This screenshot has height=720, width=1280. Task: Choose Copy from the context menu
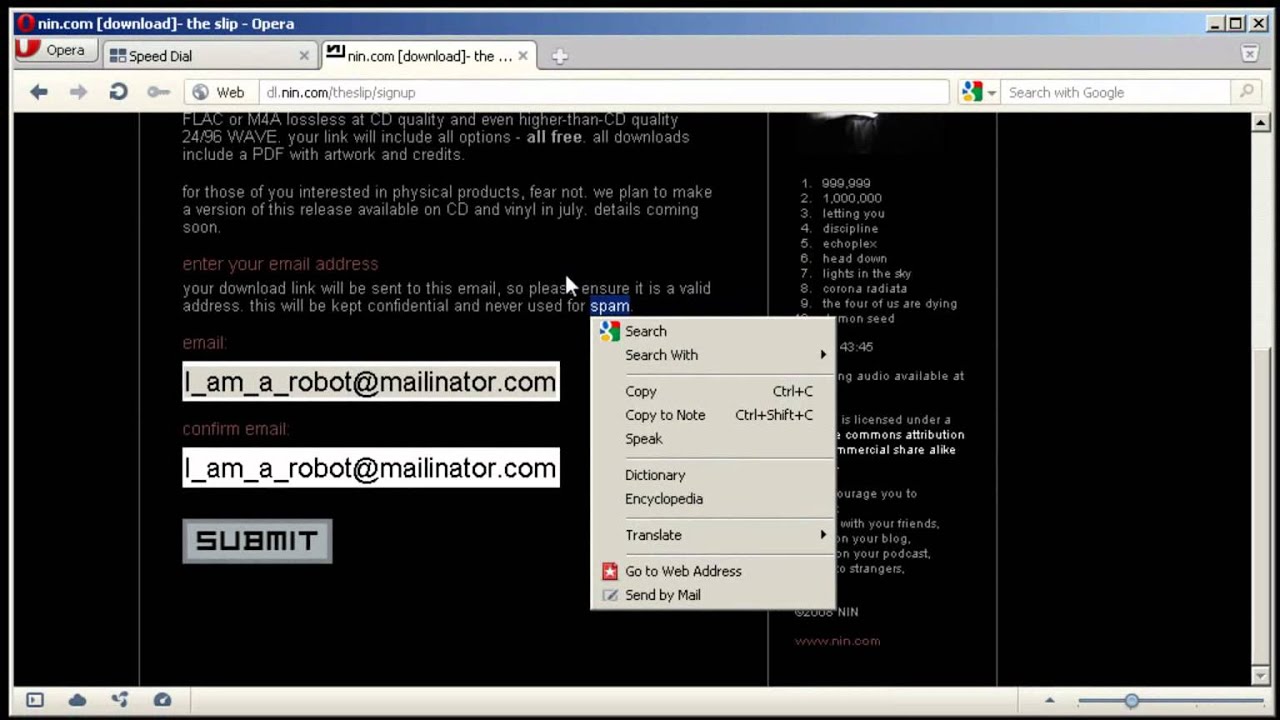[x=713, y=391]
